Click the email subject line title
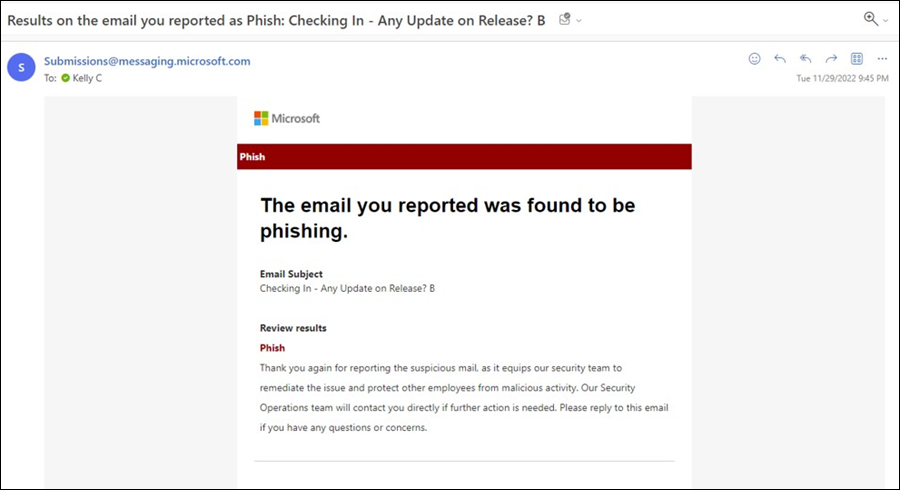900x490 pixels. click(x=277, y=20)
